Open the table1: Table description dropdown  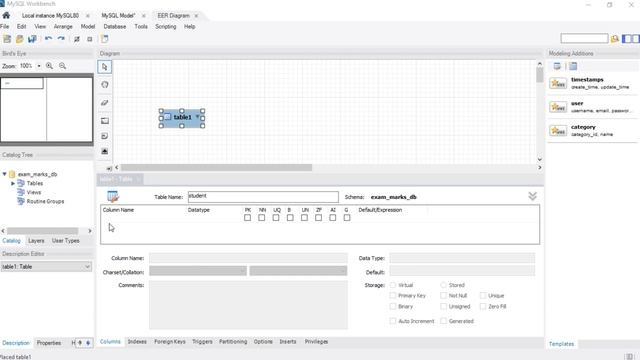[46, 267]
